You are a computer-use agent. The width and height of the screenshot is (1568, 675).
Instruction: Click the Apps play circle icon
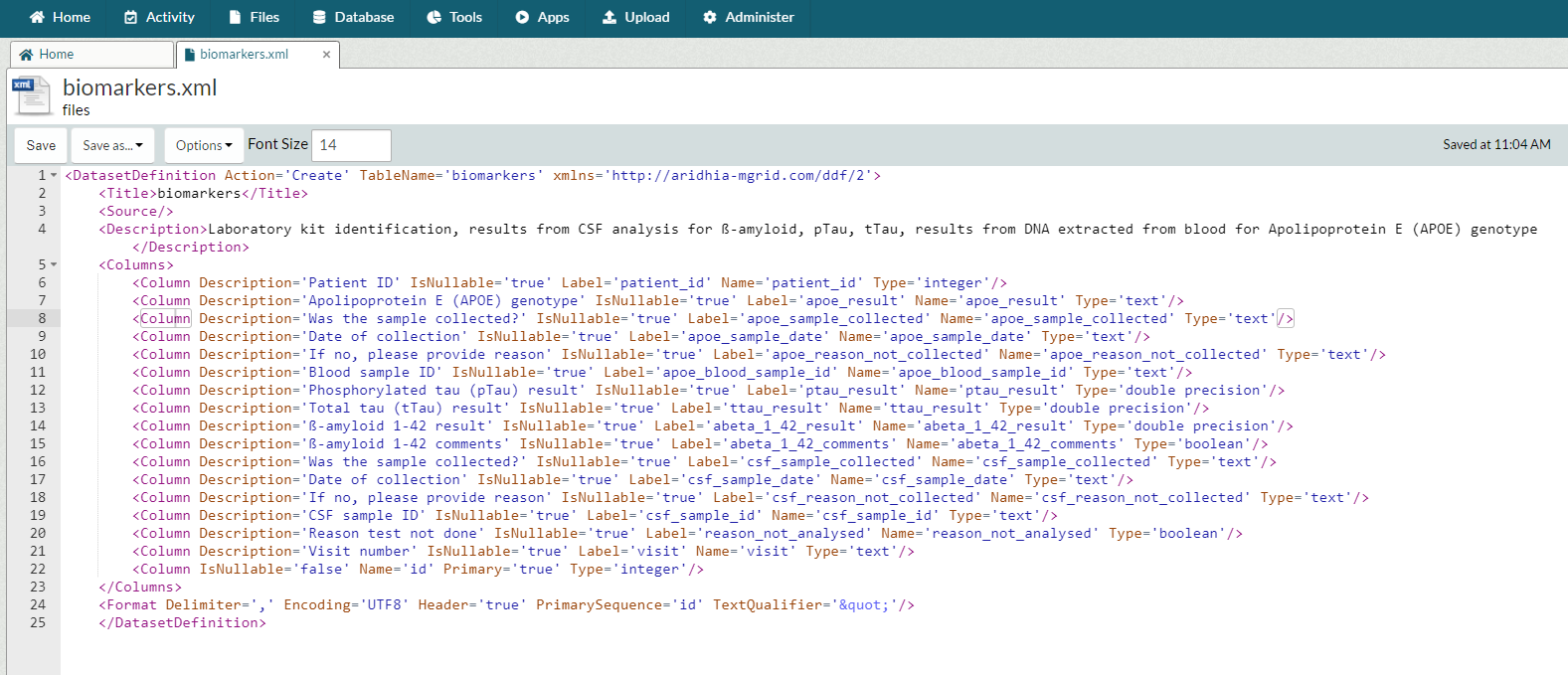point(522,17)
